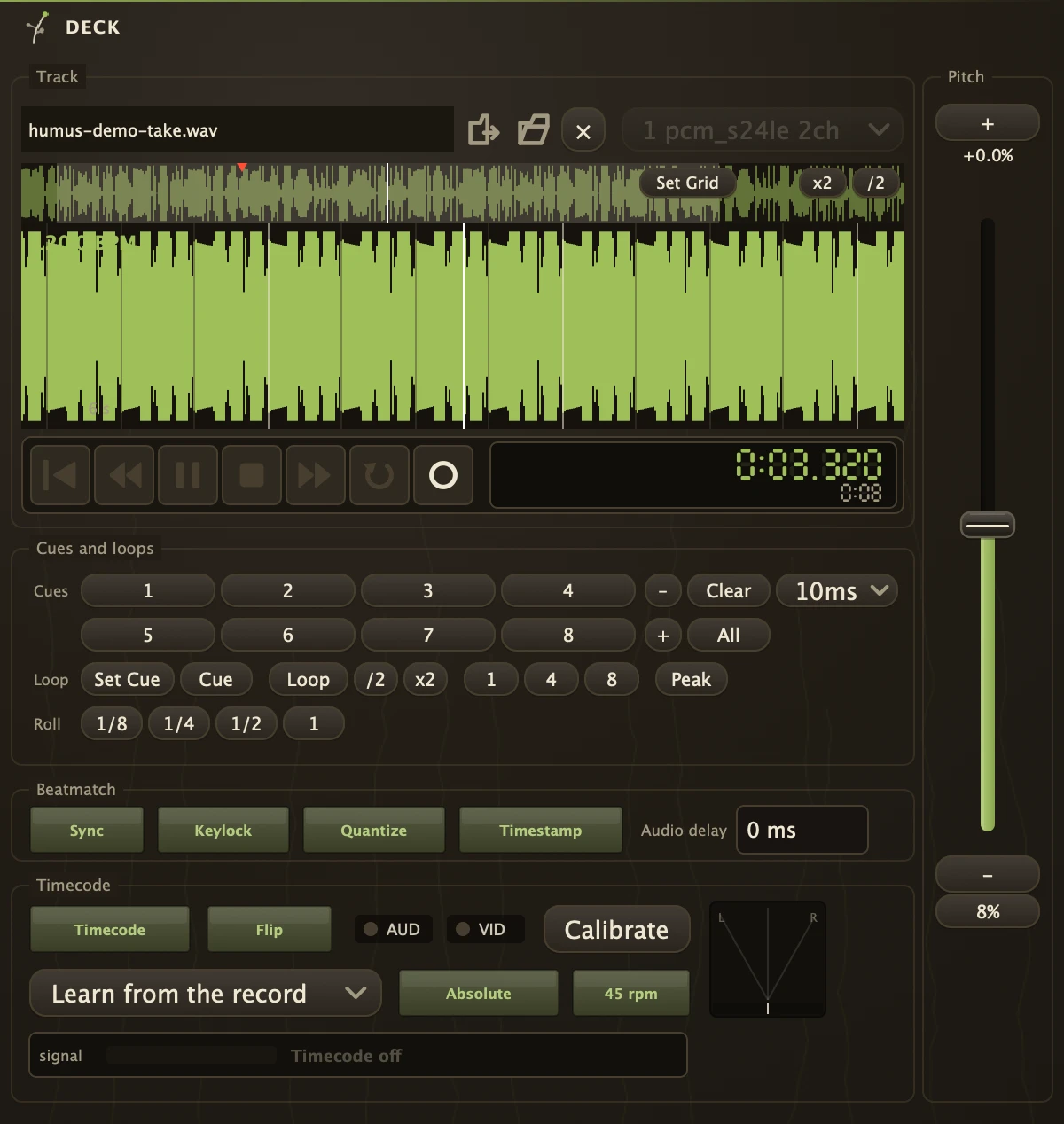
Task: Trigger cue 3
Action: (x=428, y=591)
